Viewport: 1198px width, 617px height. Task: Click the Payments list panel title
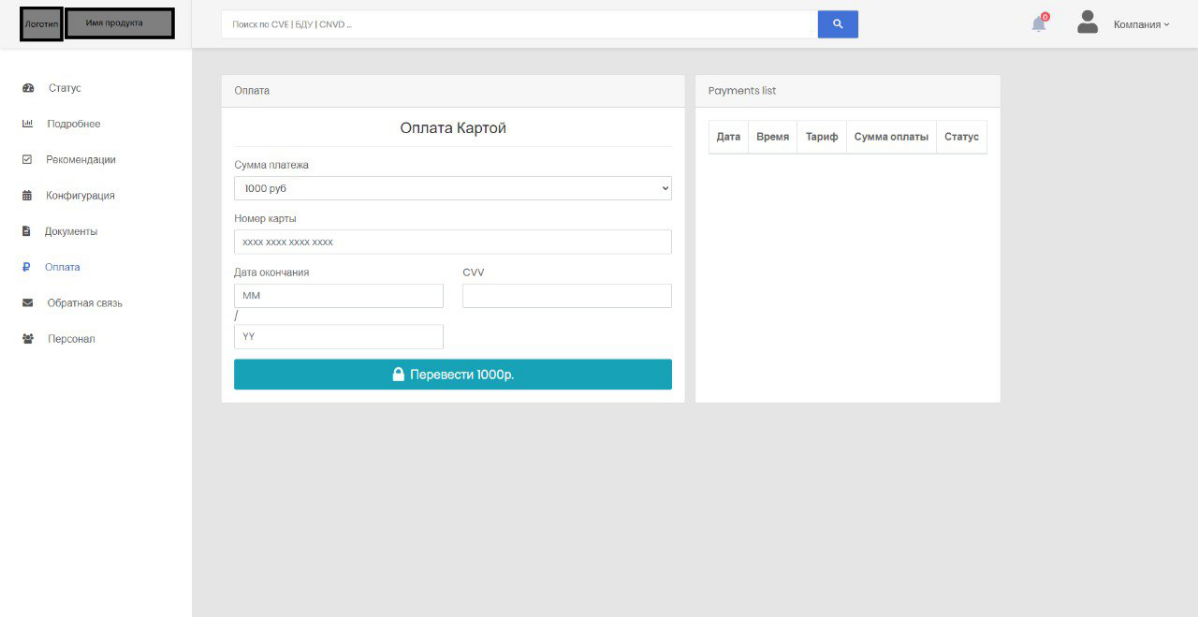742,91
